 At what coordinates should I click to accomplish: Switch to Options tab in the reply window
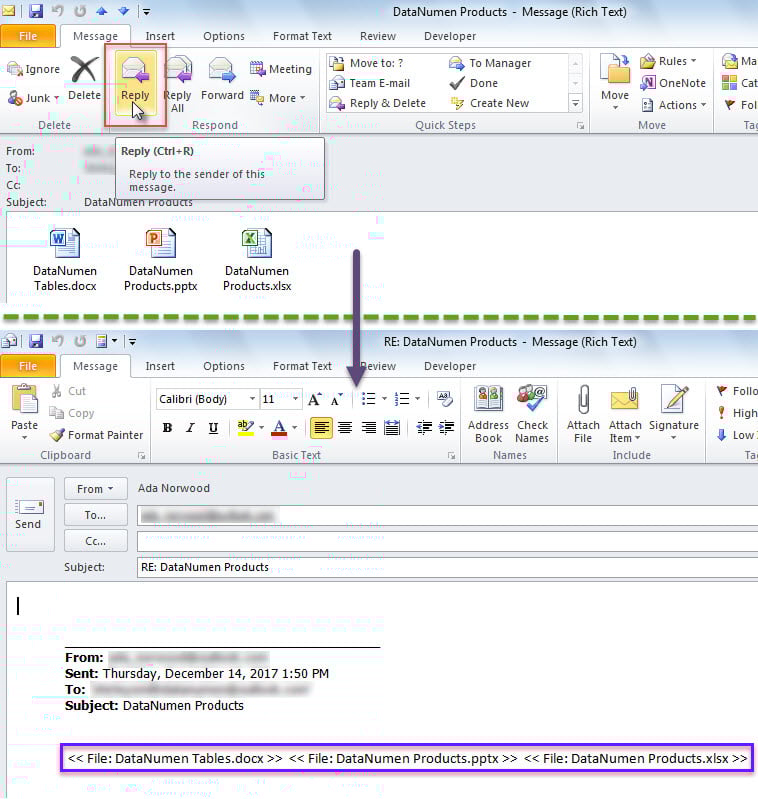(x=224, y=366)
